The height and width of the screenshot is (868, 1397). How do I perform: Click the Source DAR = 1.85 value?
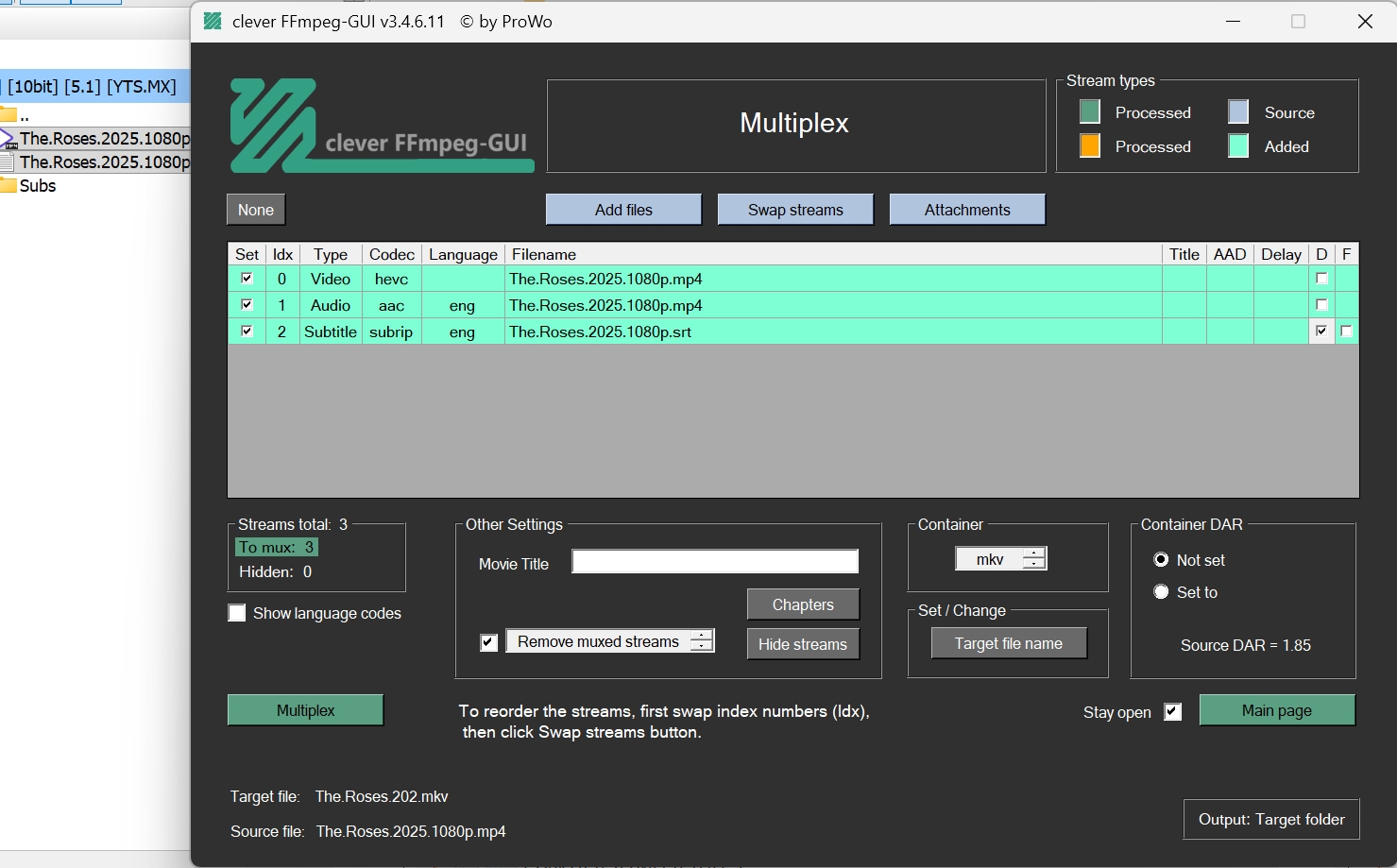(1246, 645)
